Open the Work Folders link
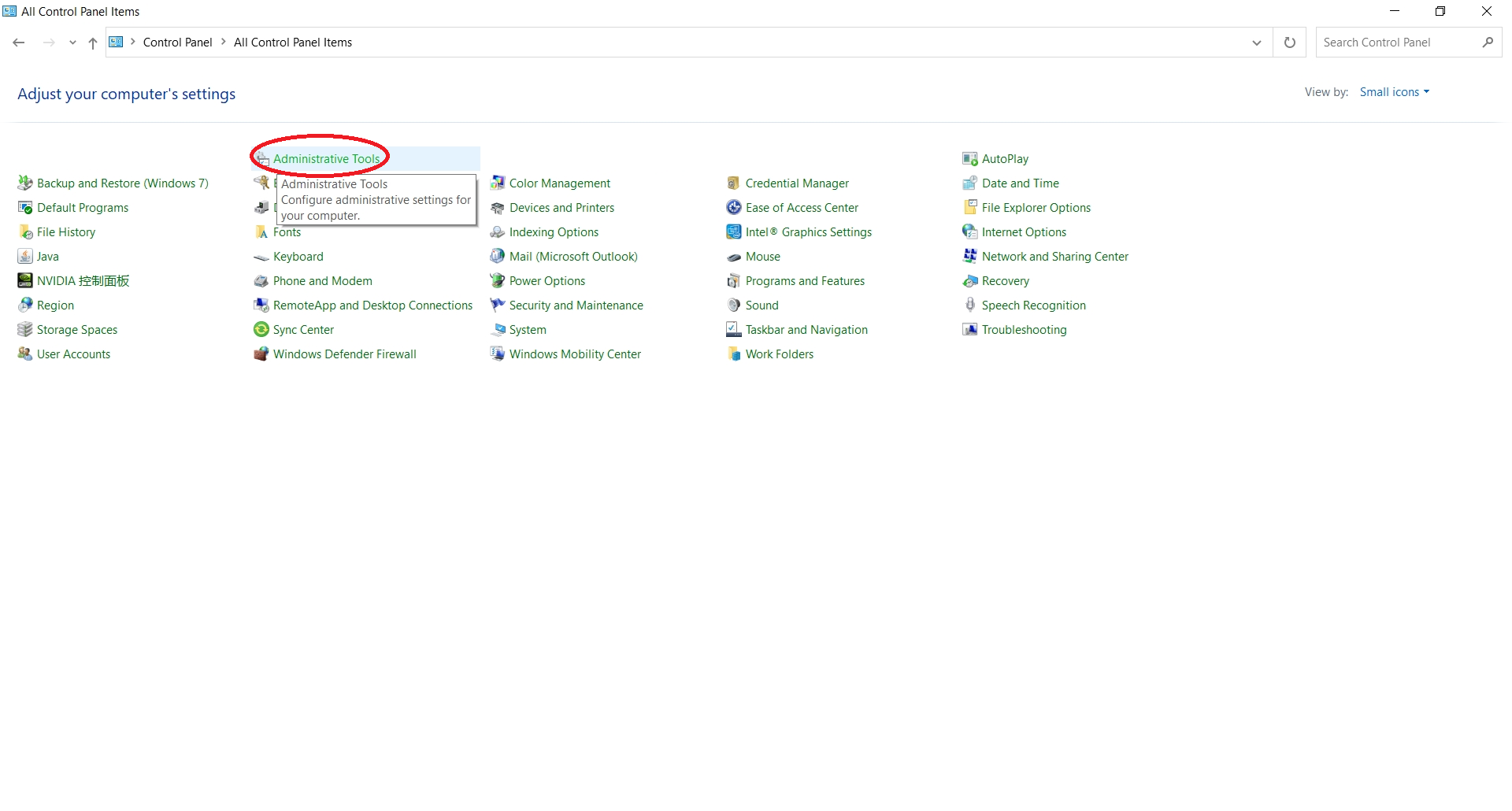1512x811 pixels. click(x=780, y=354)
